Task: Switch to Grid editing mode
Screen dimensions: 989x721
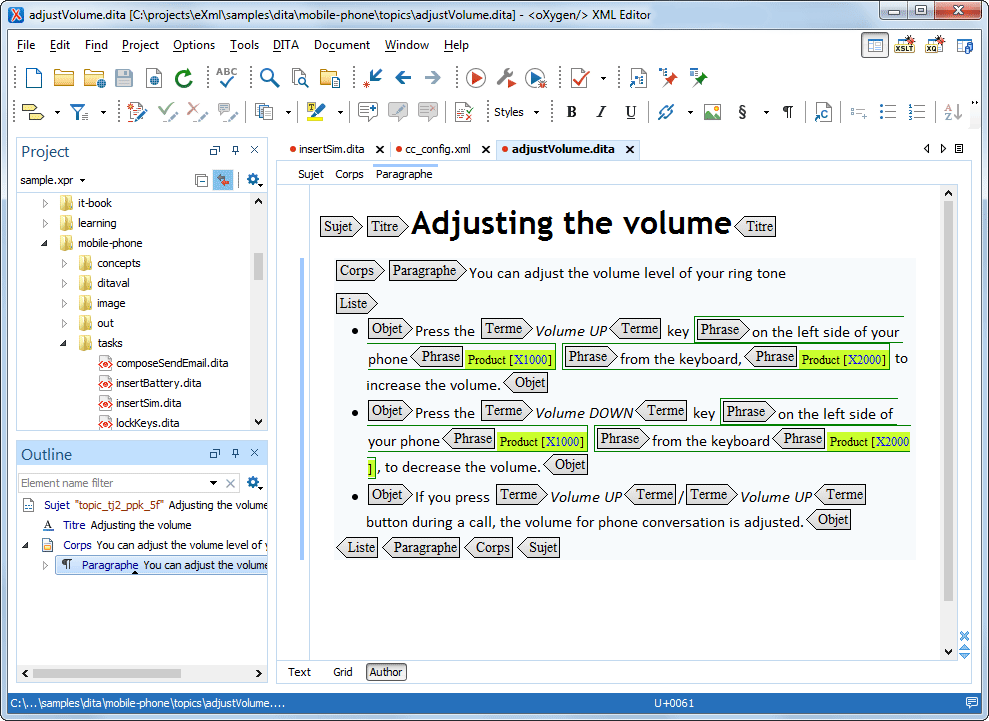Action: point(342,672)
